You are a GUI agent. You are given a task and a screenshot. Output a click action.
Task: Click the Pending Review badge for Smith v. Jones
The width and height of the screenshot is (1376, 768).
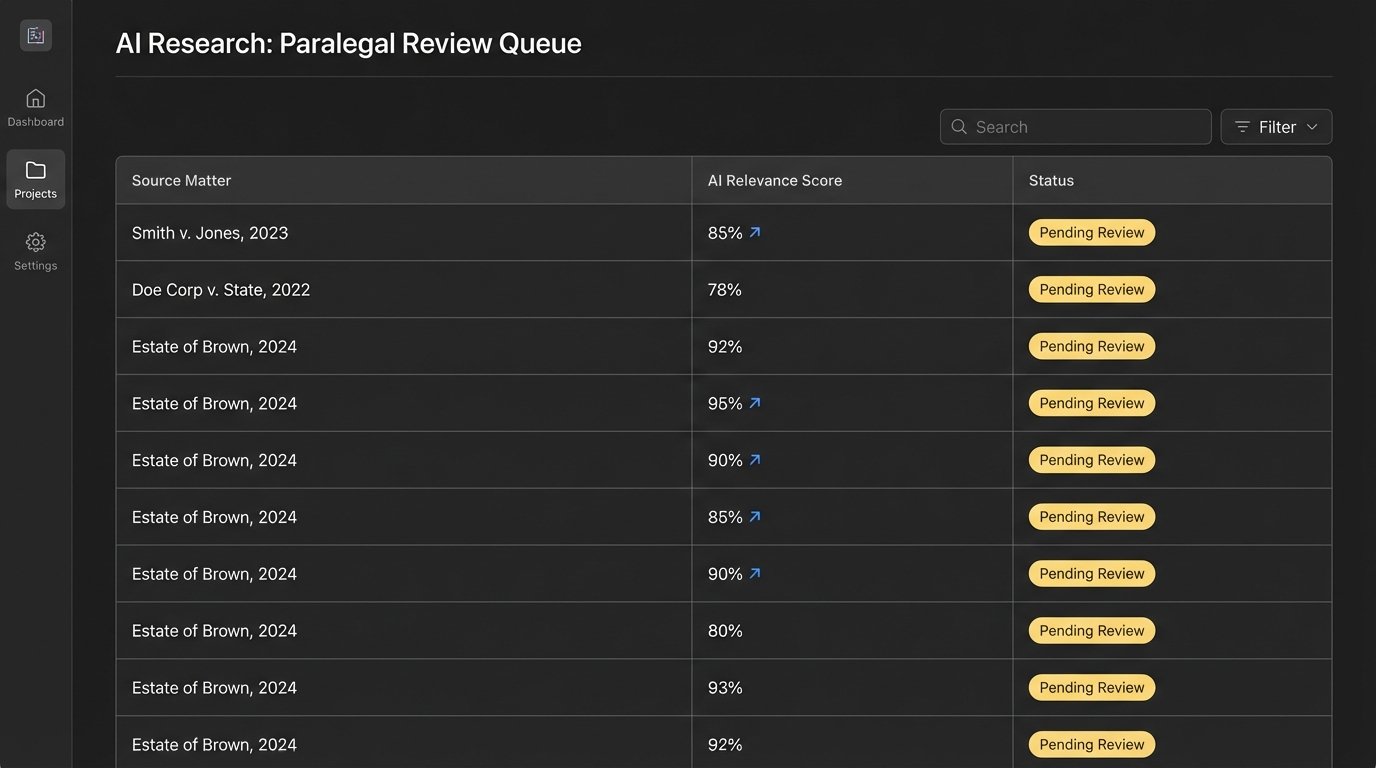(x=1091, y=232)
